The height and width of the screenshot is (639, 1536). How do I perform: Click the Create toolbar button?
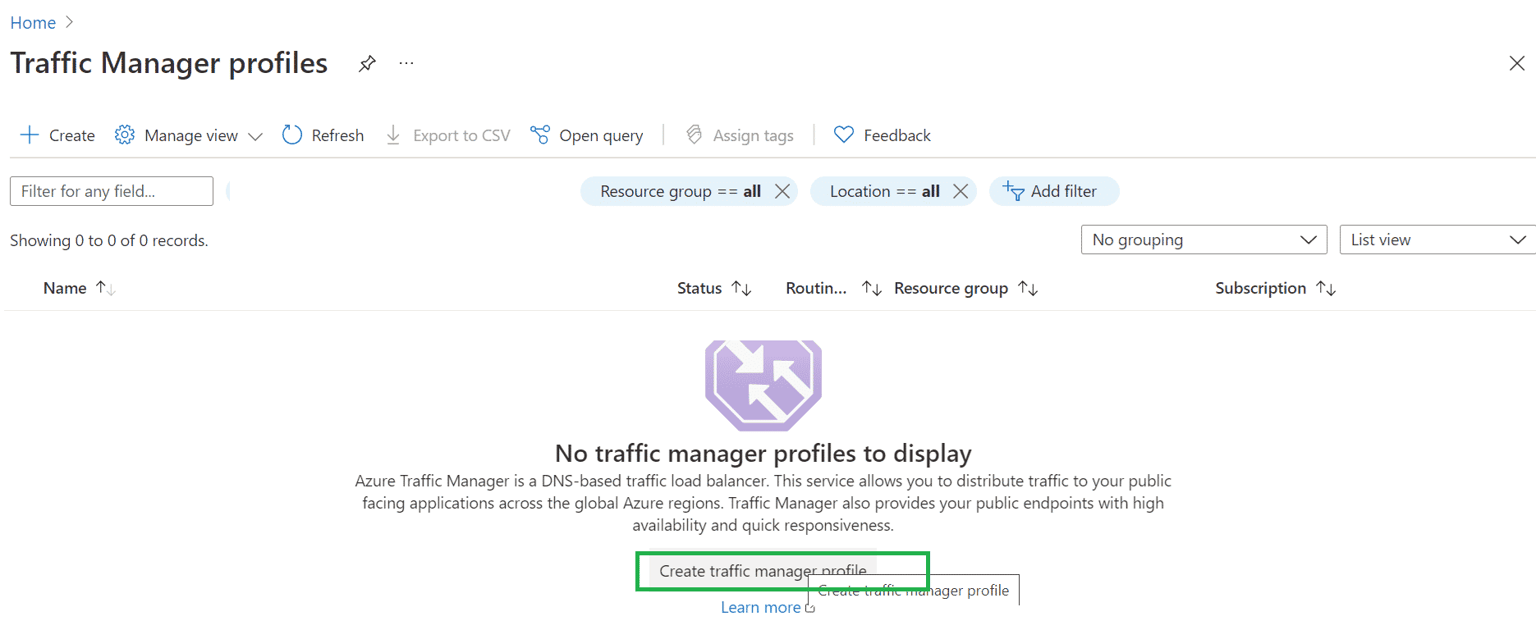pos(57,135)
